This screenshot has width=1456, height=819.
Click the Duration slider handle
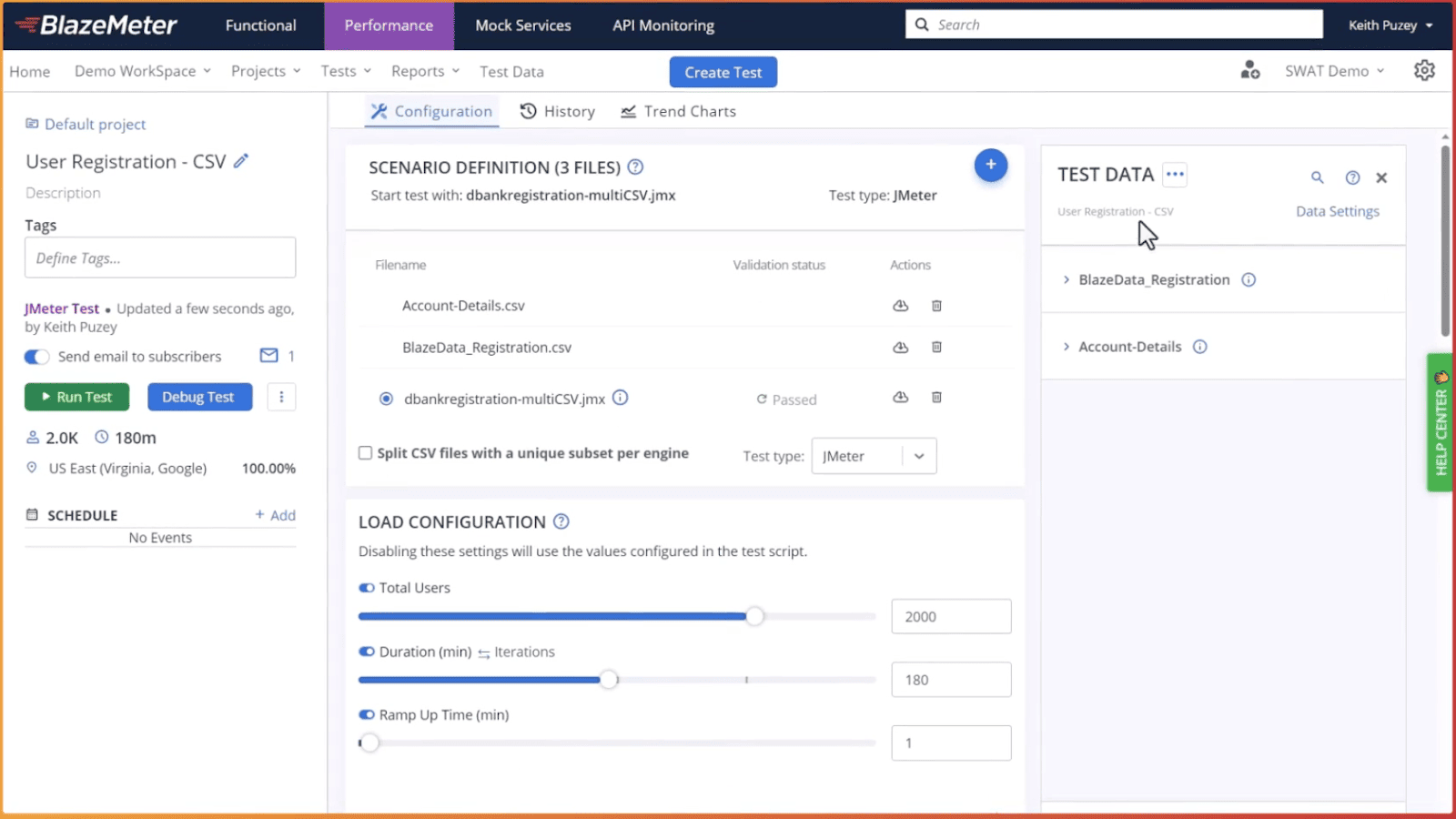(x=610, y=680)
